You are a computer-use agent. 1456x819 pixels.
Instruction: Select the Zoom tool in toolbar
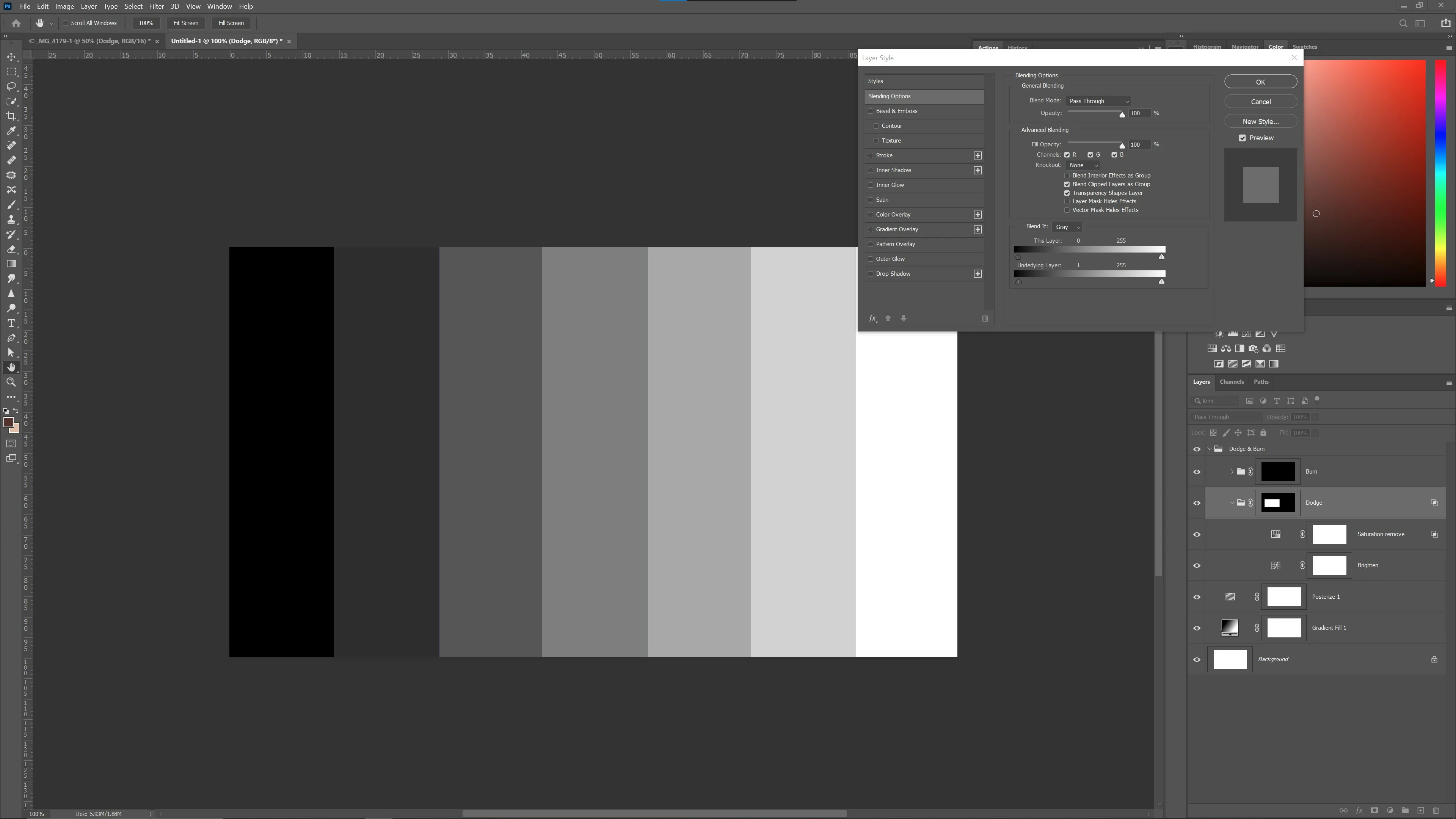pos(11,383)
